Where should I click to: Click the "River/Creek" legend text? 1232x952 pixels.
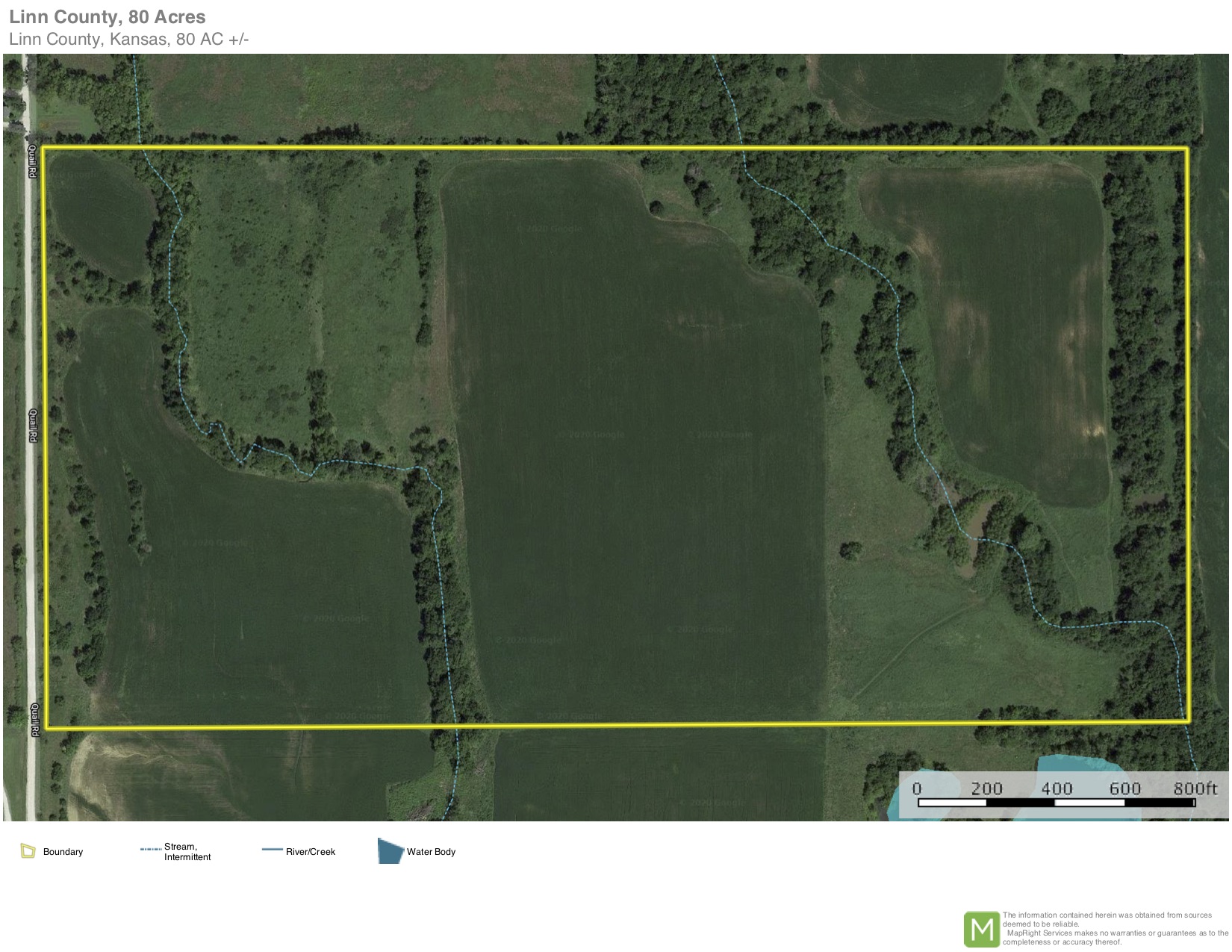pos(311,852)
